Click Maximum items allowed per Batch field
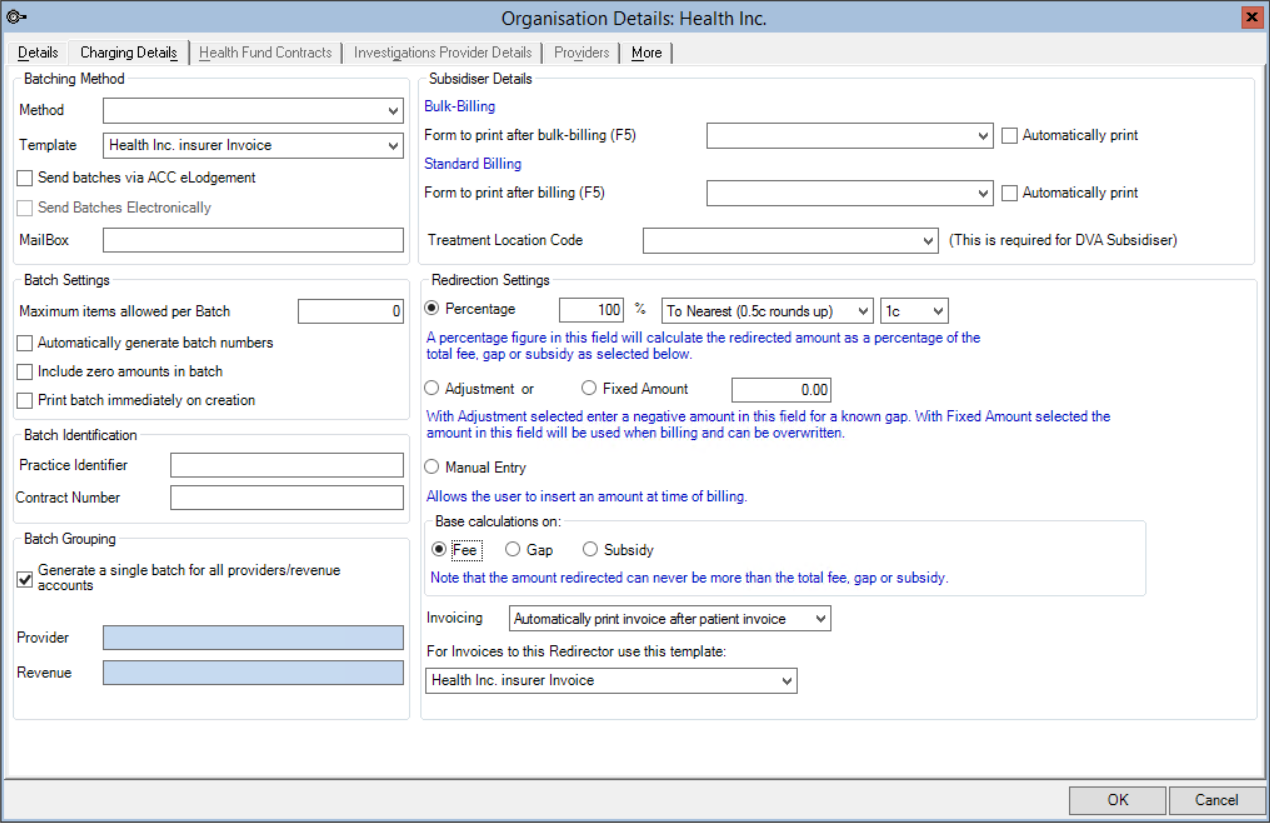 351,312
